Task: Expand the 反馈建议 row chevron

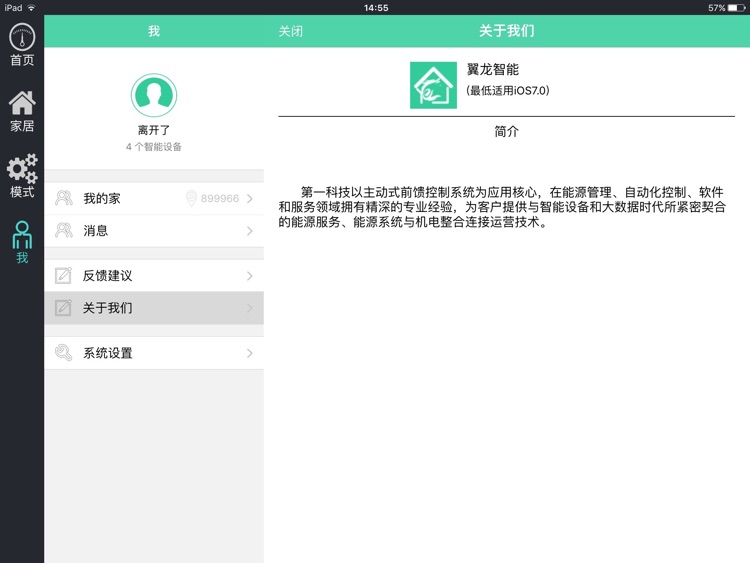Action: click(250, 276)
